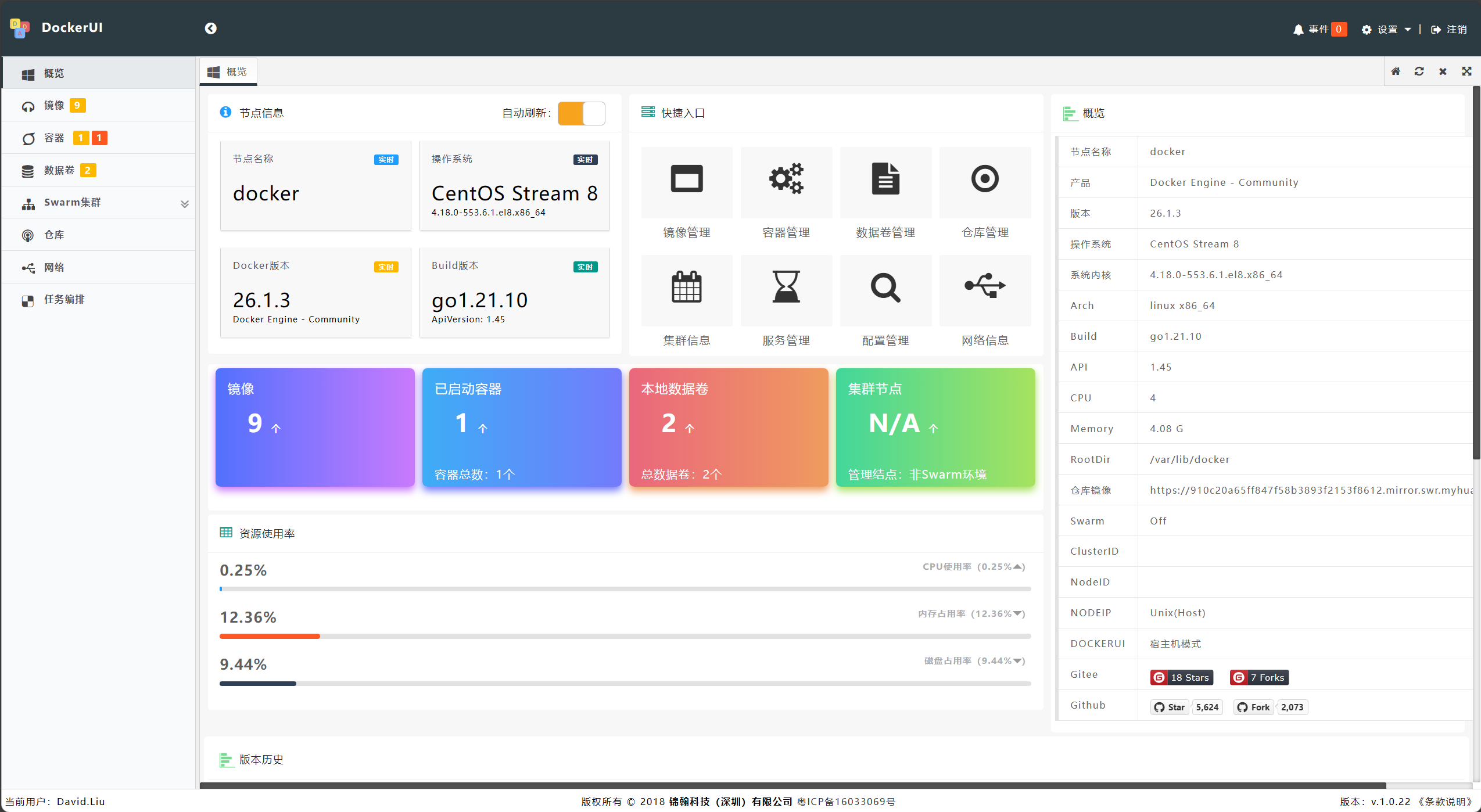Image resolution: width=1481 pixels, height=812 pixels.
Task: Open the 仓库管理 registry shortcut icon
Action: [985, 179]
